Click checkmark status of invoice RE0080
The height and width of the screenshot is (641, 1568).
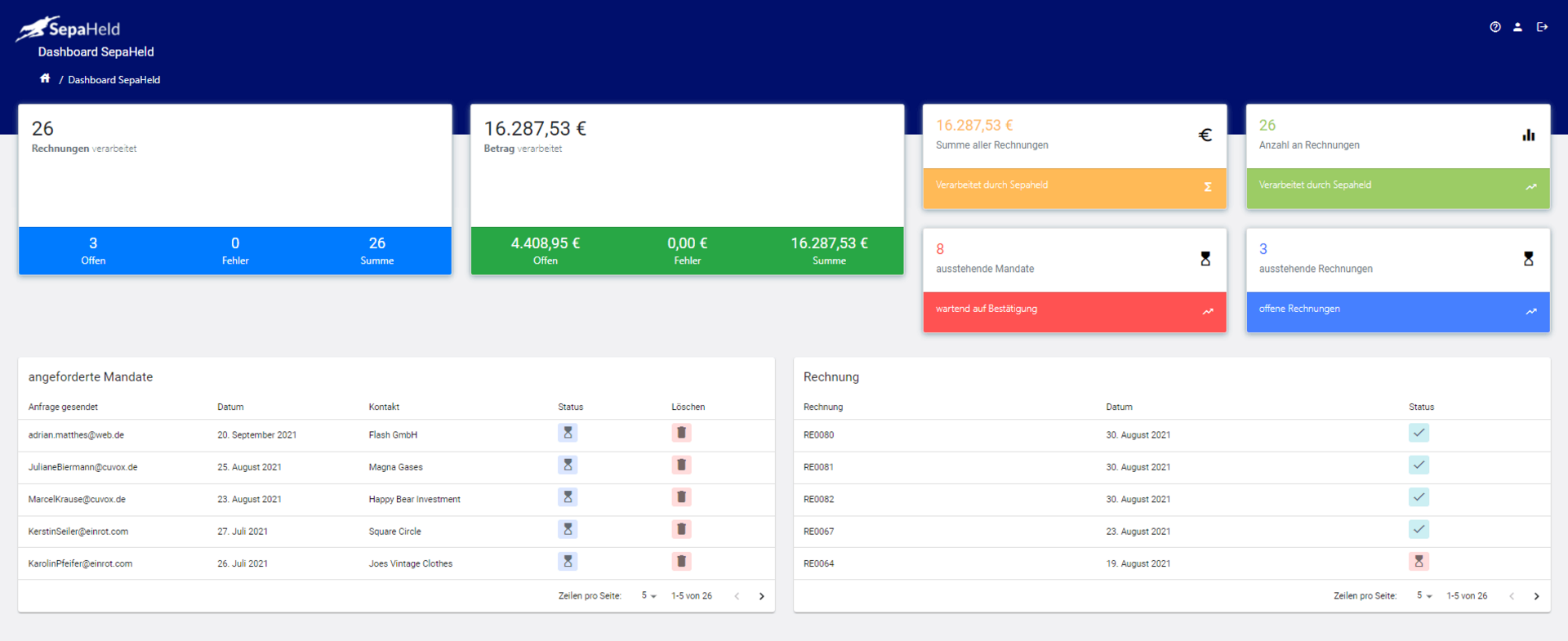tap(1419, 433)
